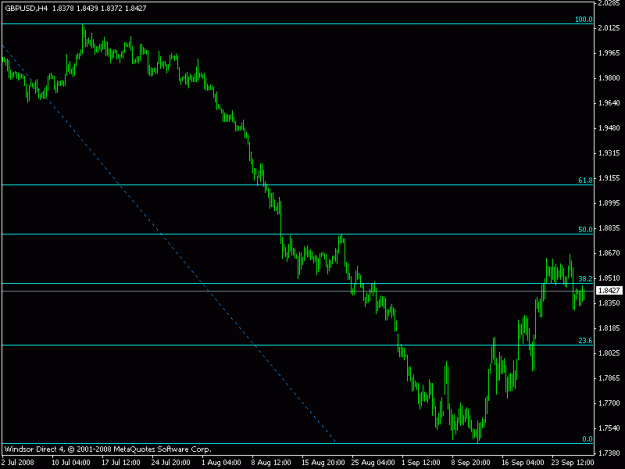Click the 1.7865 price axis value
The width and height of the screenshot is (625, 469).
[609, 378]
